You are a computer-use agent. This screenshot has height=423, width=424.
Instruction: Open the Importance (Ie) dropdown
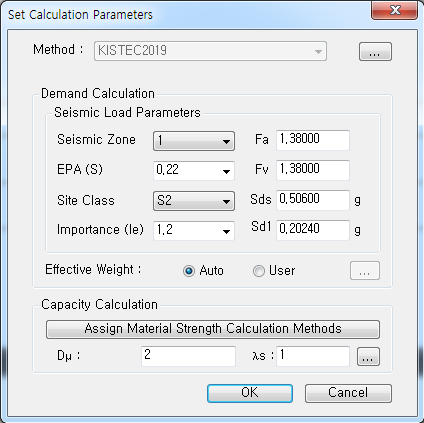(x=194, y=230)
